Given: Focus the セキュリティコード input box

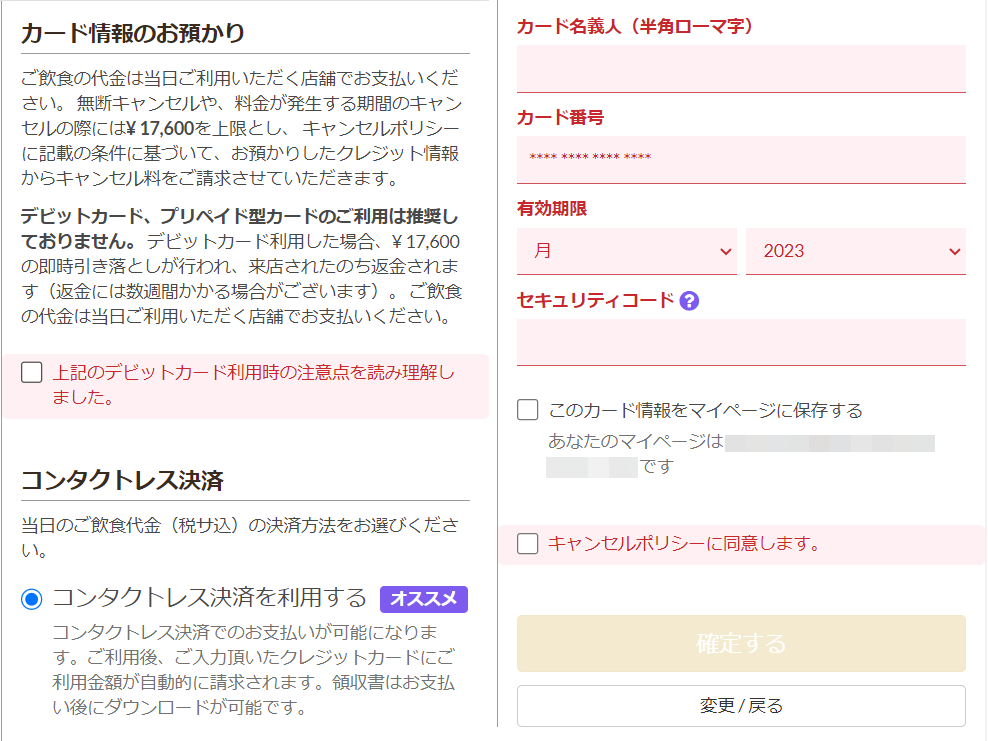Looking at the screenshot, I should pyautogui.click(x=741, y=342).
